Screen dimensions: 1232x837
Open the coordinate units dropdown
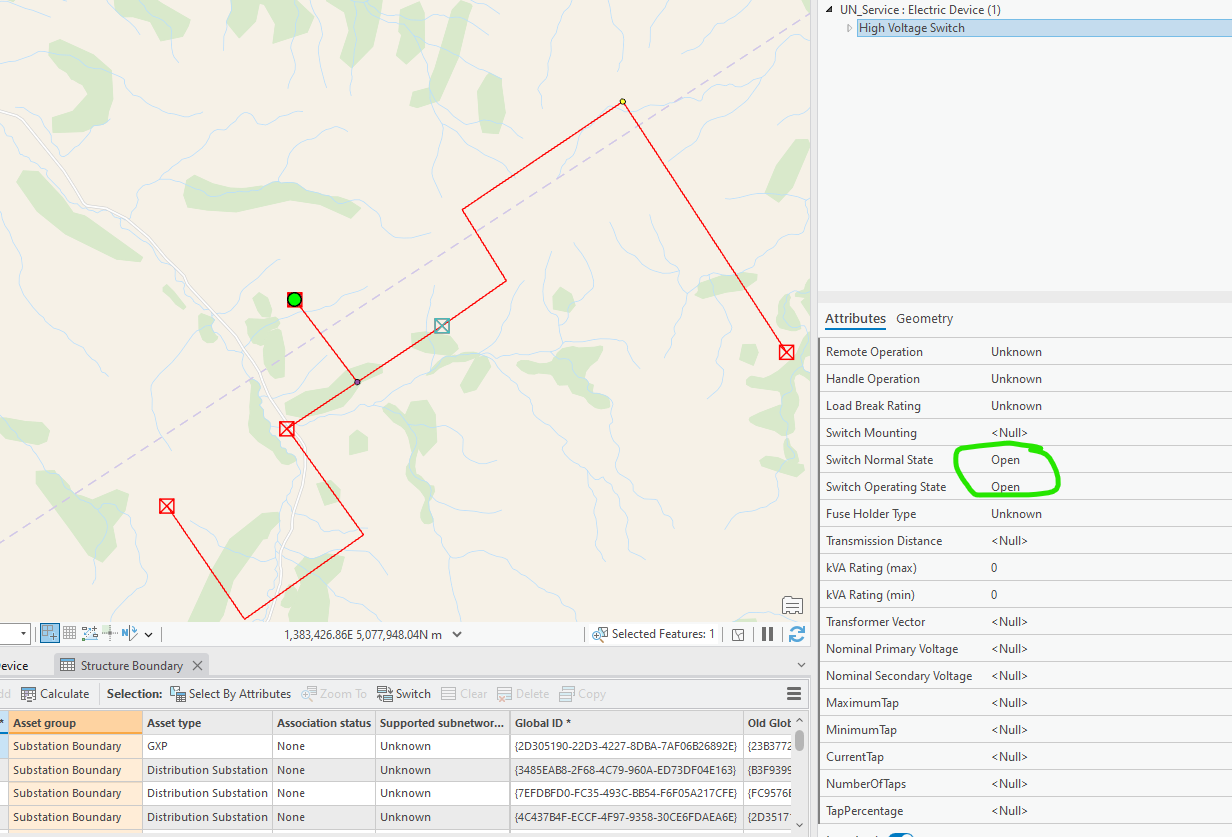[458, 634]
